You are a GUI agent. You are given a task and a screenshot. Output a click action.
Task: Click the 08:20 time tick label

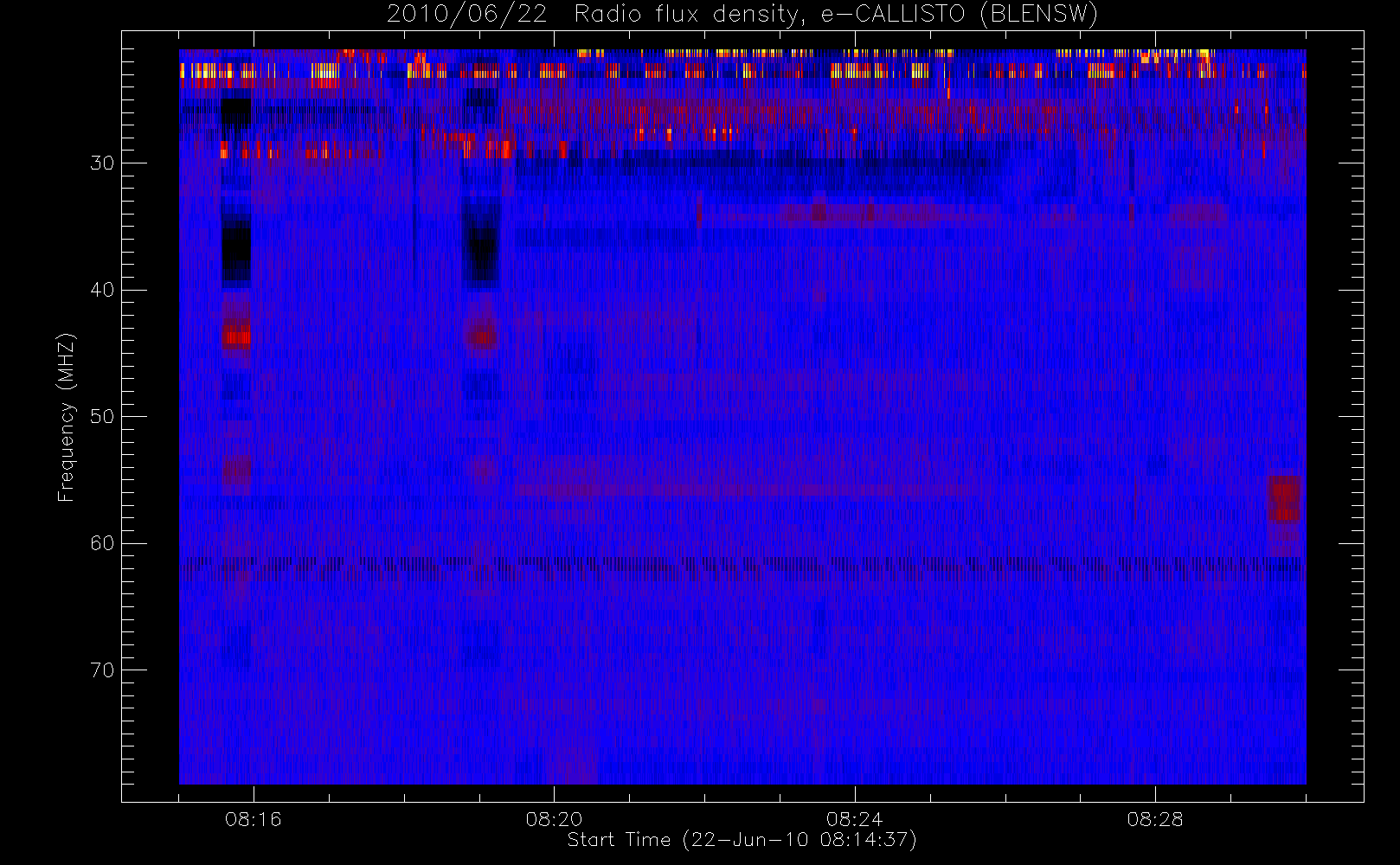(554, 818)
